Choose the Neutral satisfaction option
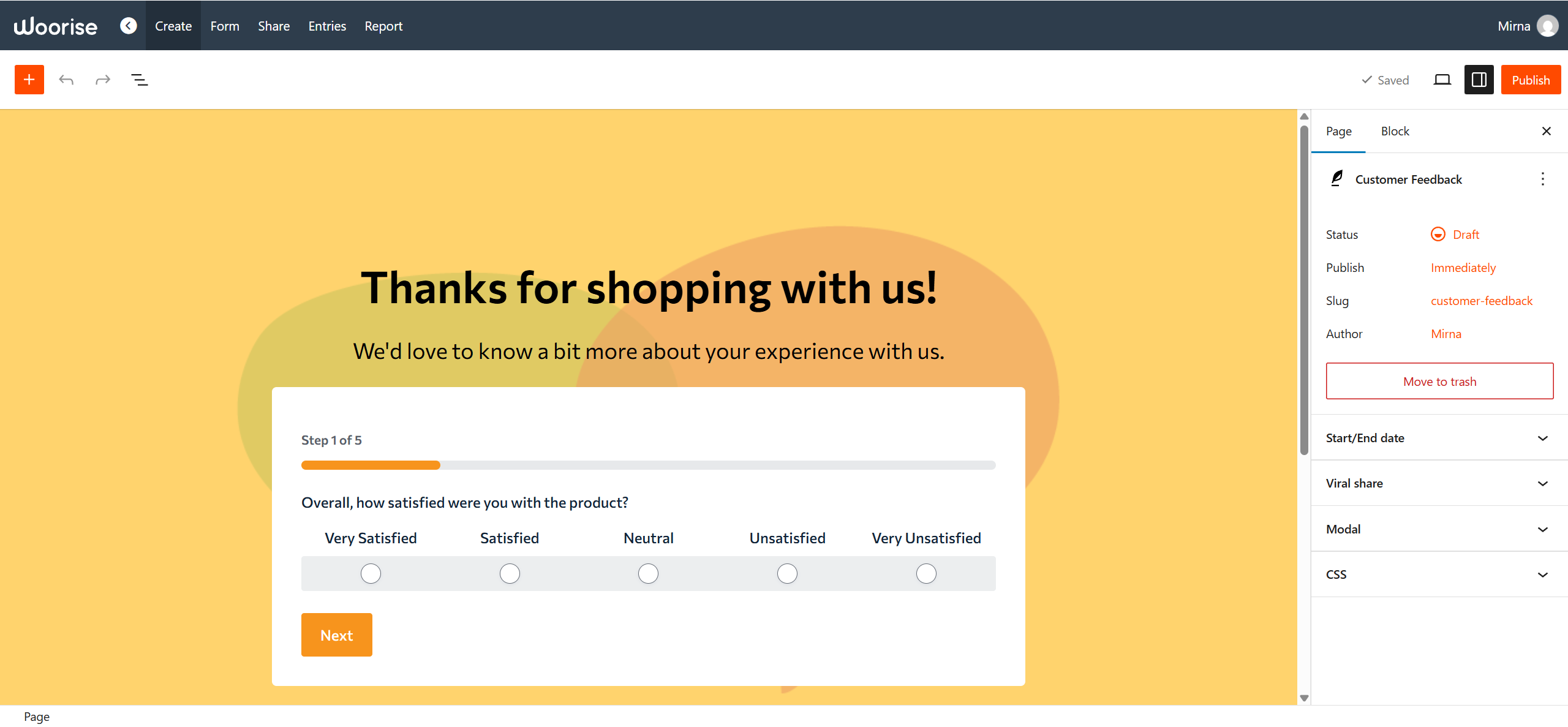Viewport: 1568px width, 727px height. [x=648, y=573]
